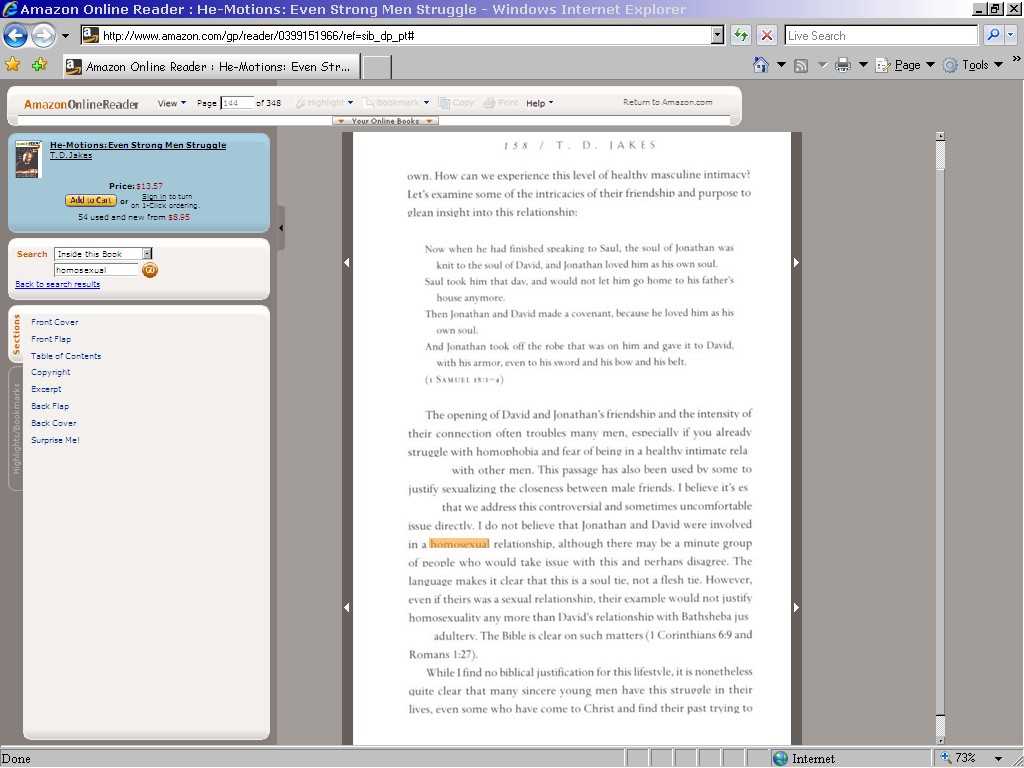The height and width of the screenshot is (768, 1024).
Task: Click the page number input field
Action: (x=236, y=103)
